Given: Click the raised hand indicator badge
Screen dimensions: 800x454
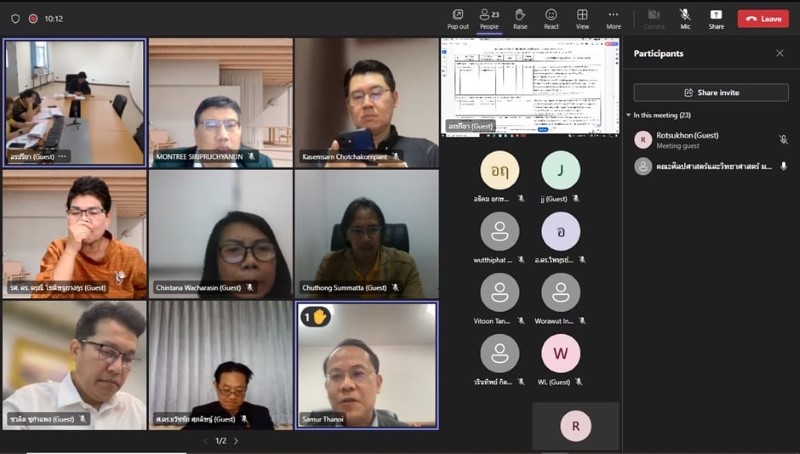Looking at the screenshot, I should pos(315,317).
